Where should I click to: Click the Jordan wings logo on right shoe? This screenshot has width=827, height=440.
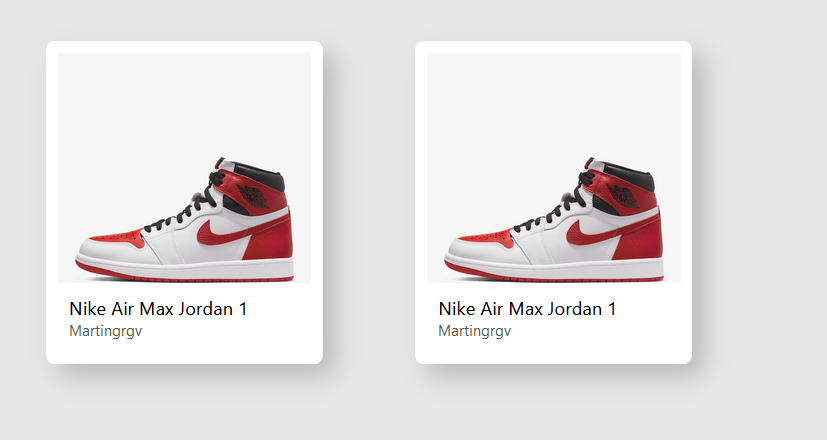pyautogui.click(x=622, y=196)
